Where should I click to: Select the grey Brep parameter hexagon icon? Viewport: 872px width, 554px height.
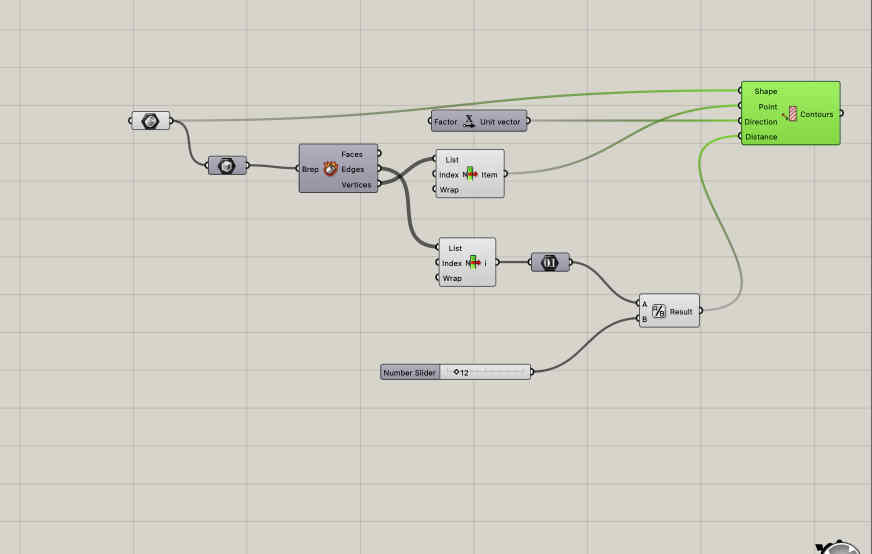226,165
